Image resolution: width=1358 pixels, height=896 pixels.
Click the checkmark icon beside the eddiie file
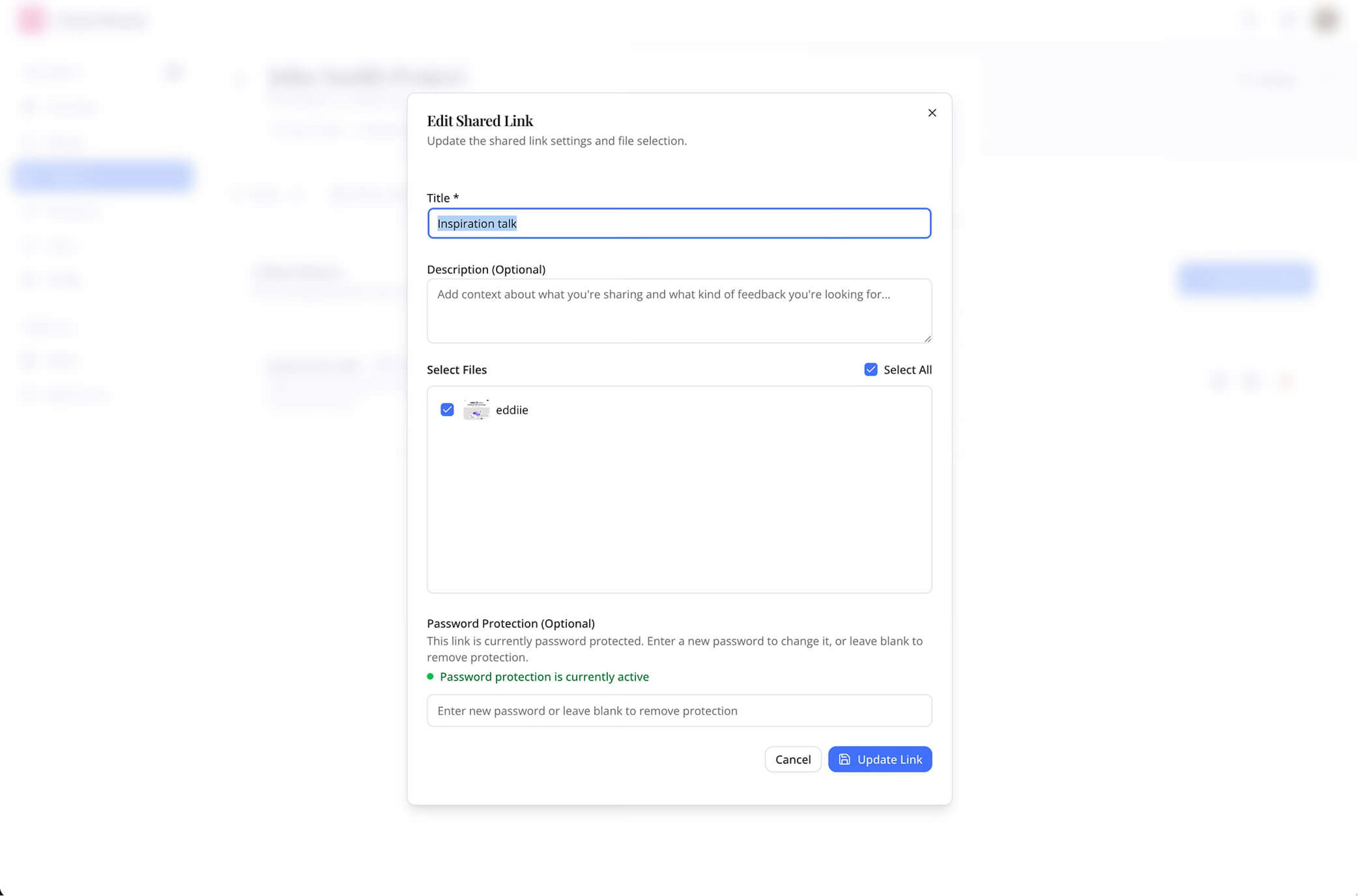click(x=447, y=410)
